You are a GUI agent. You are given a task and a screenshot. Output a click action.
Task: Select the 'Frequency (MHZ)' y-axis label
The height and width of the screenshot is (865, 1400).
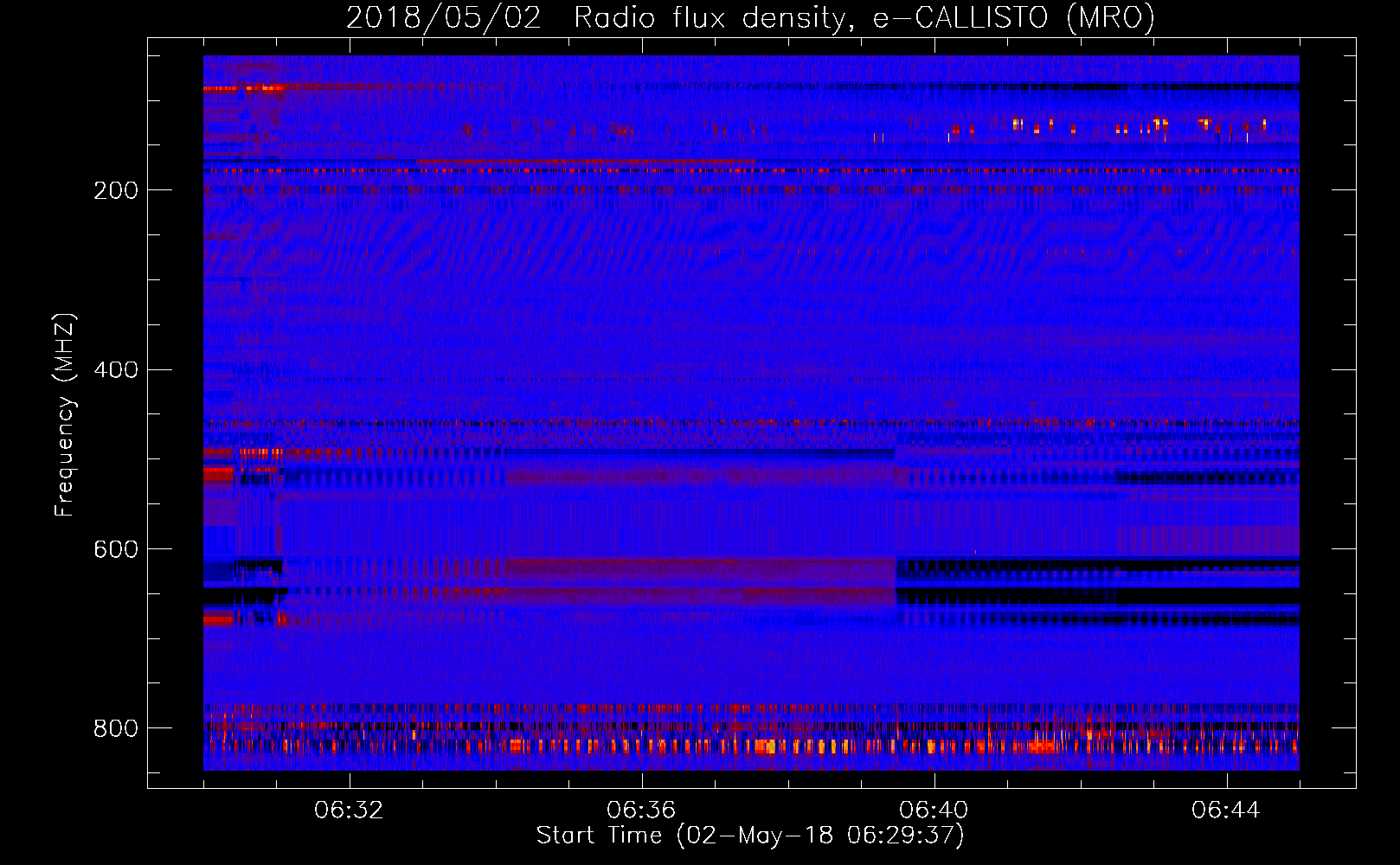point(64,415)
